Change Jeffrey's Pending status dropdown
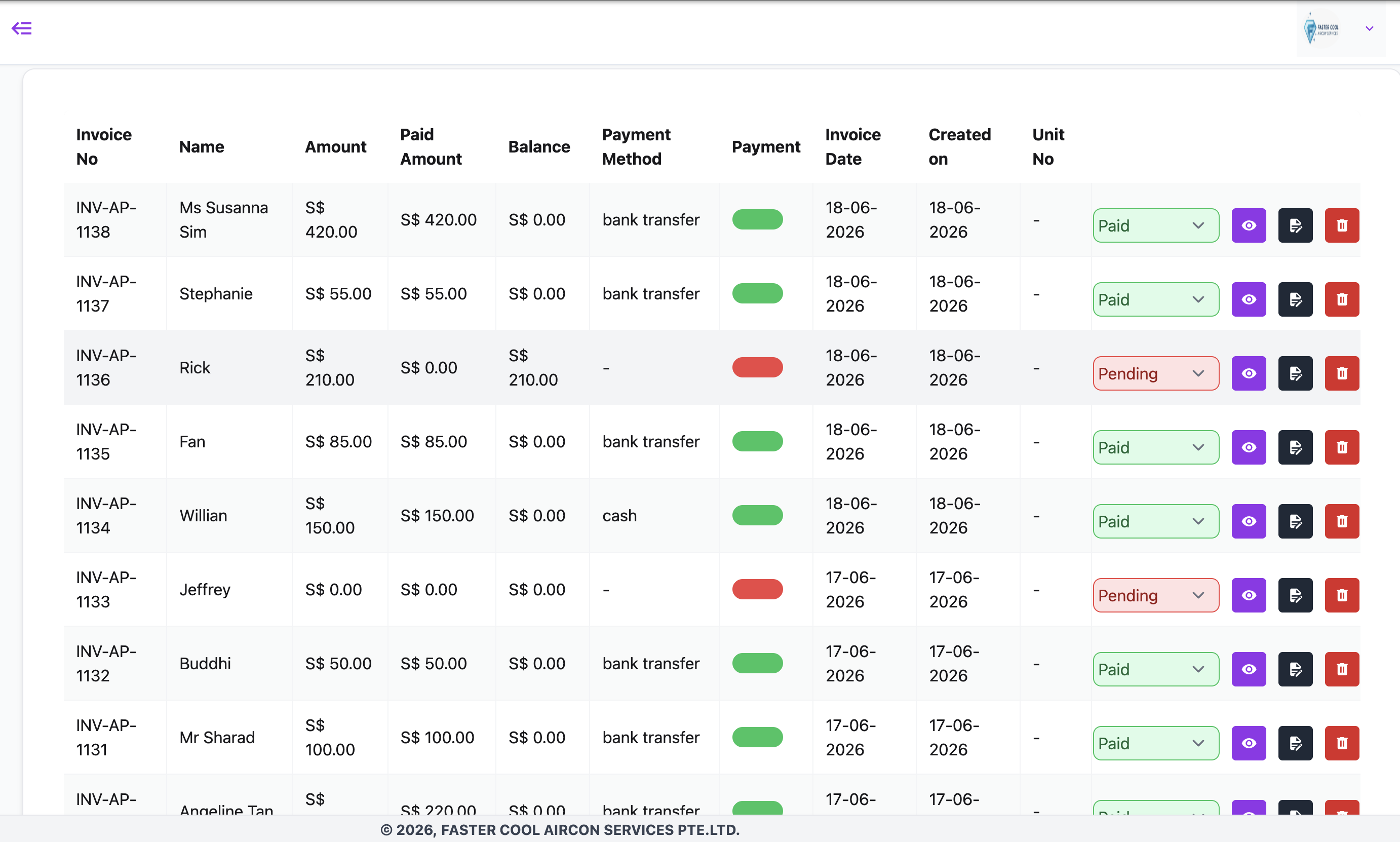1400x842 pixels. [x=1155, y=595]
